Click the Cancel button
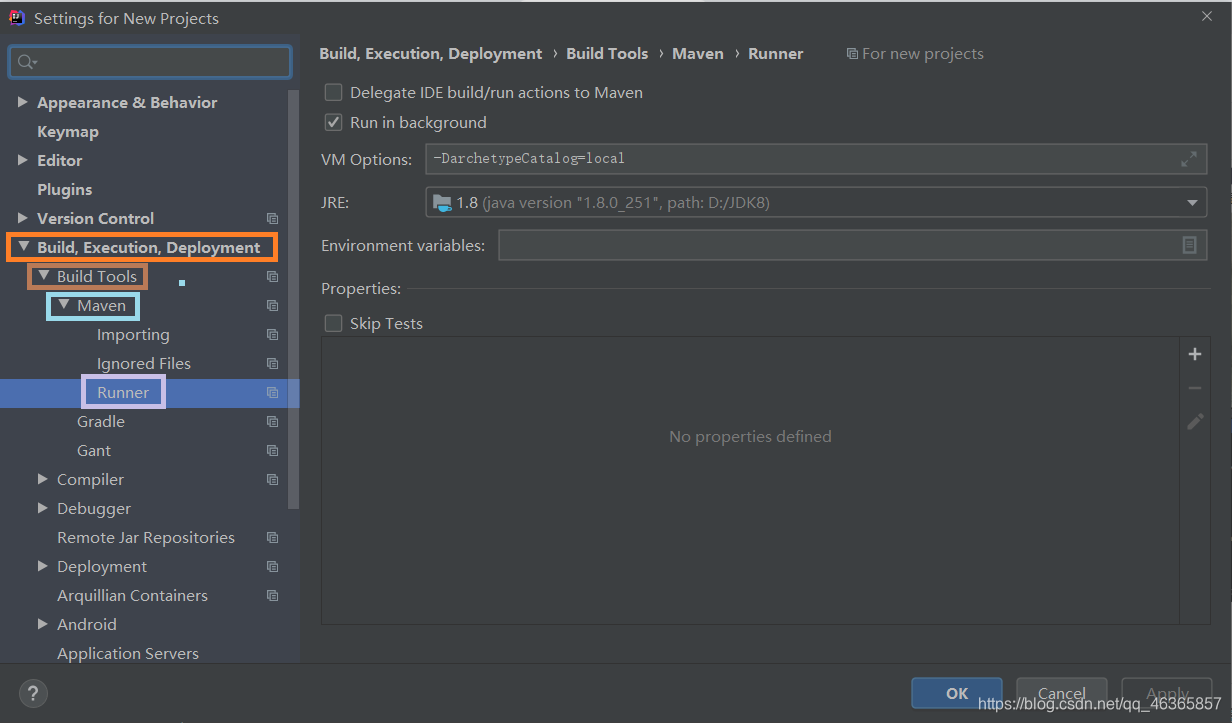 [1061, 693]
